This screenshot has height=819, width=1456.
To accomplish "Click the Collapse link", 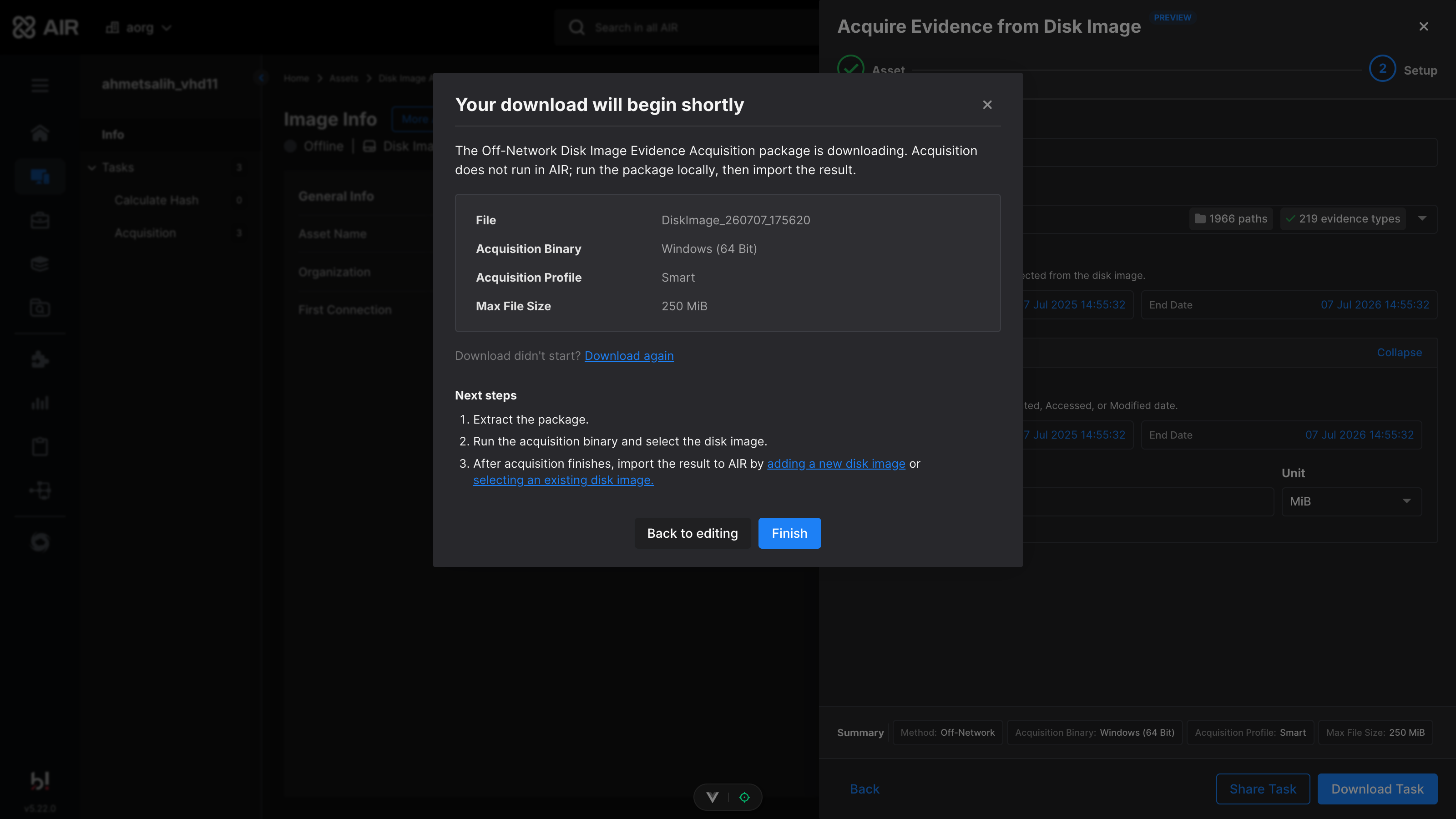I will coord(1399,352).
